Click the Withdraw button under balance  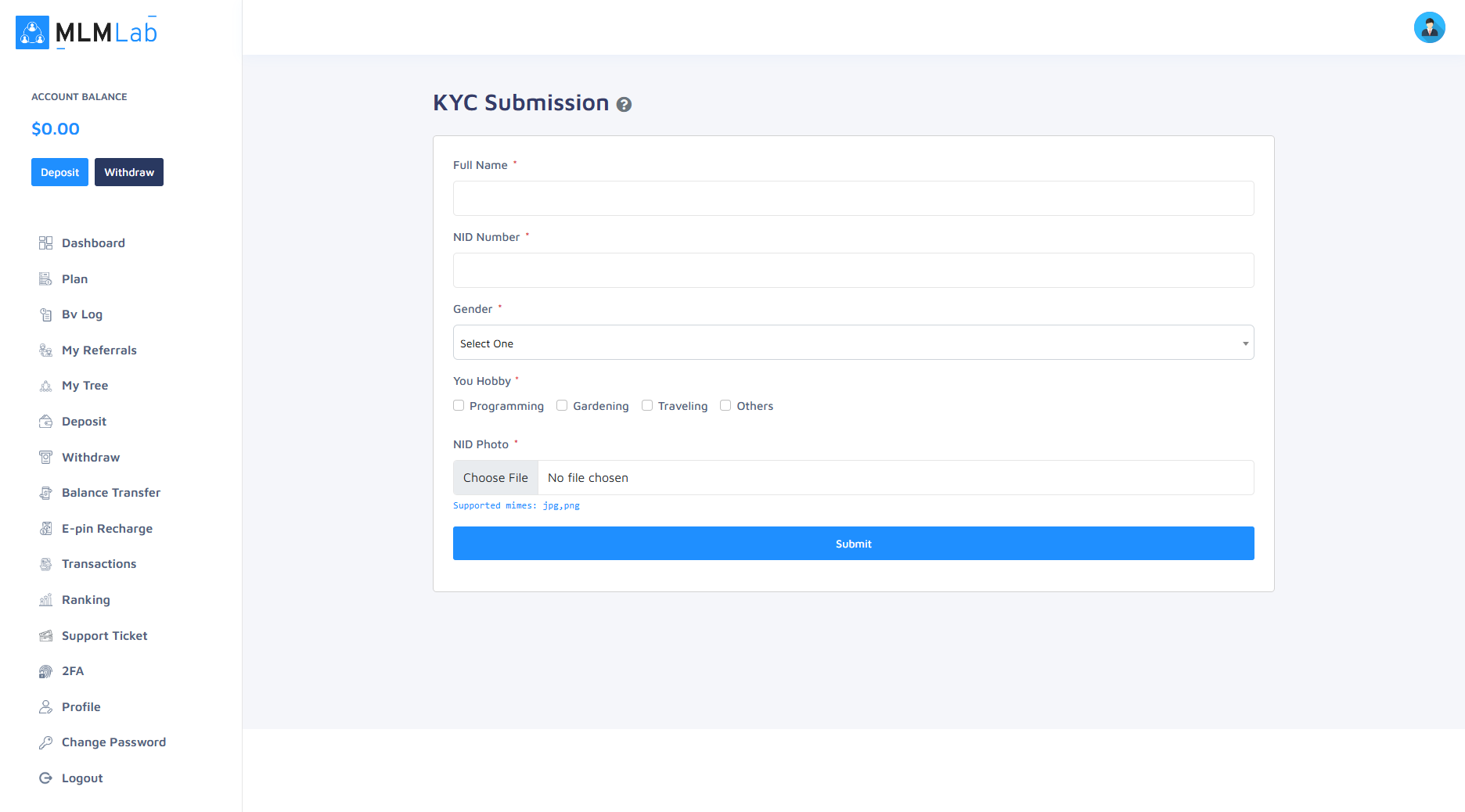[129, 172]
